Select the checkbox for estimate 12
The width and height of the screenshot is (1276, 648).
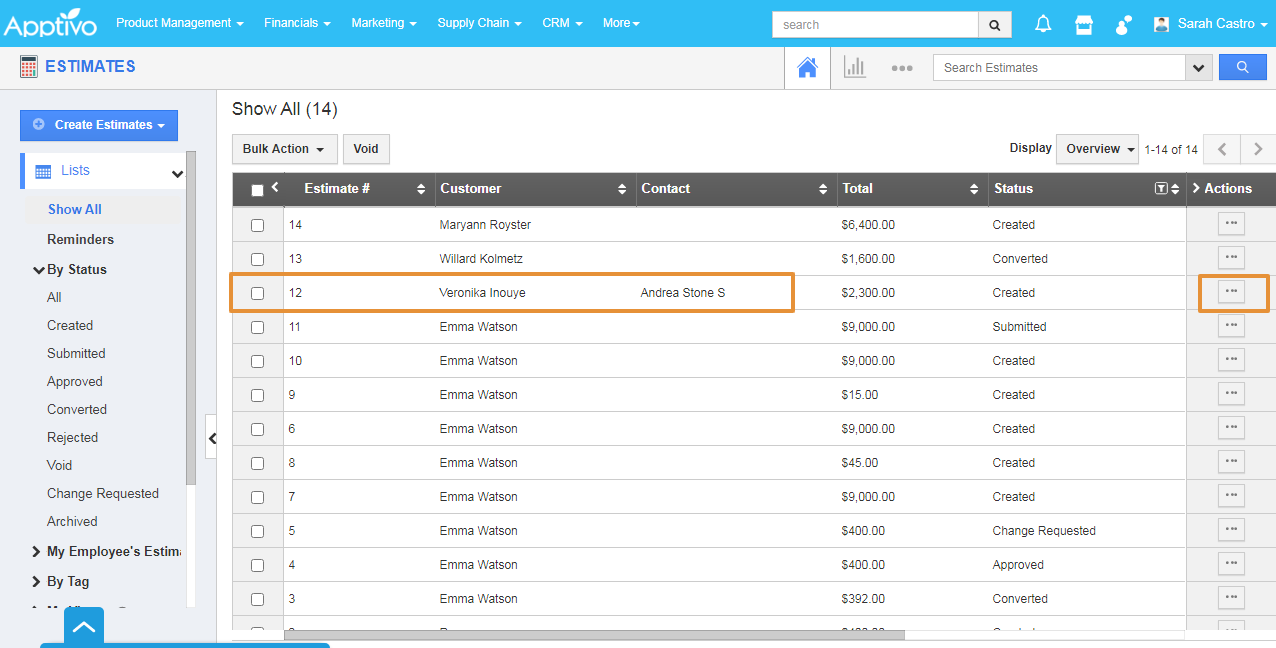pos(257,293)
